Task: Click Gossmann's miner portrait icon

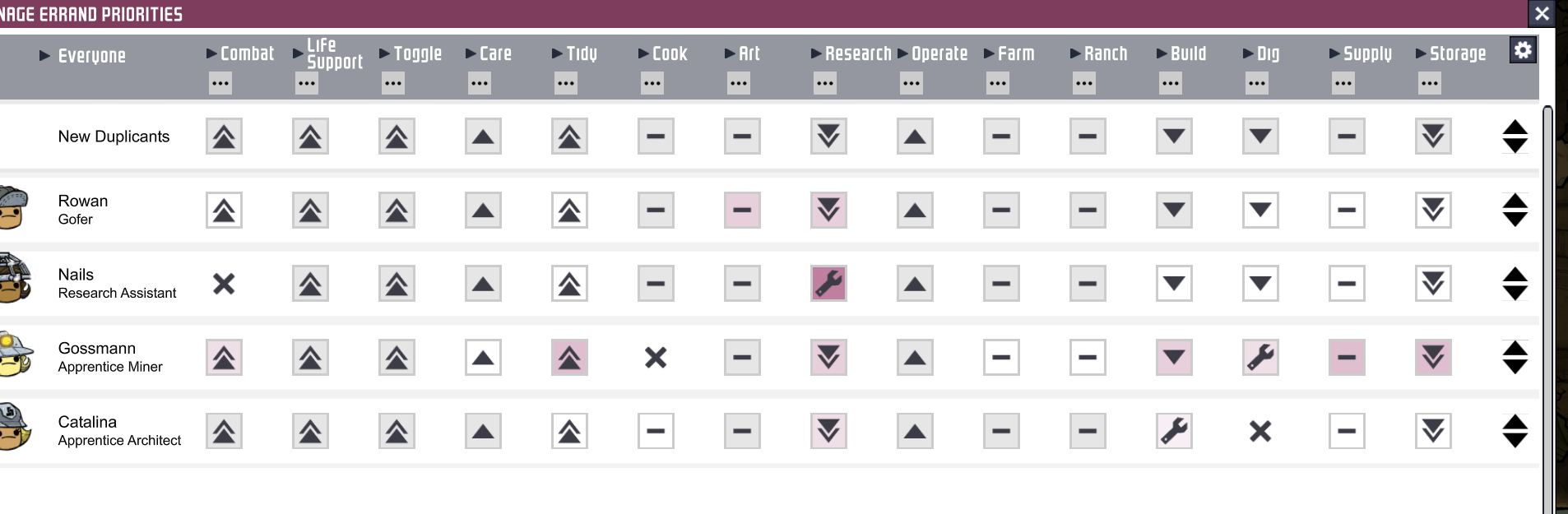Action: pyautogui.click(x=16, y=354)
